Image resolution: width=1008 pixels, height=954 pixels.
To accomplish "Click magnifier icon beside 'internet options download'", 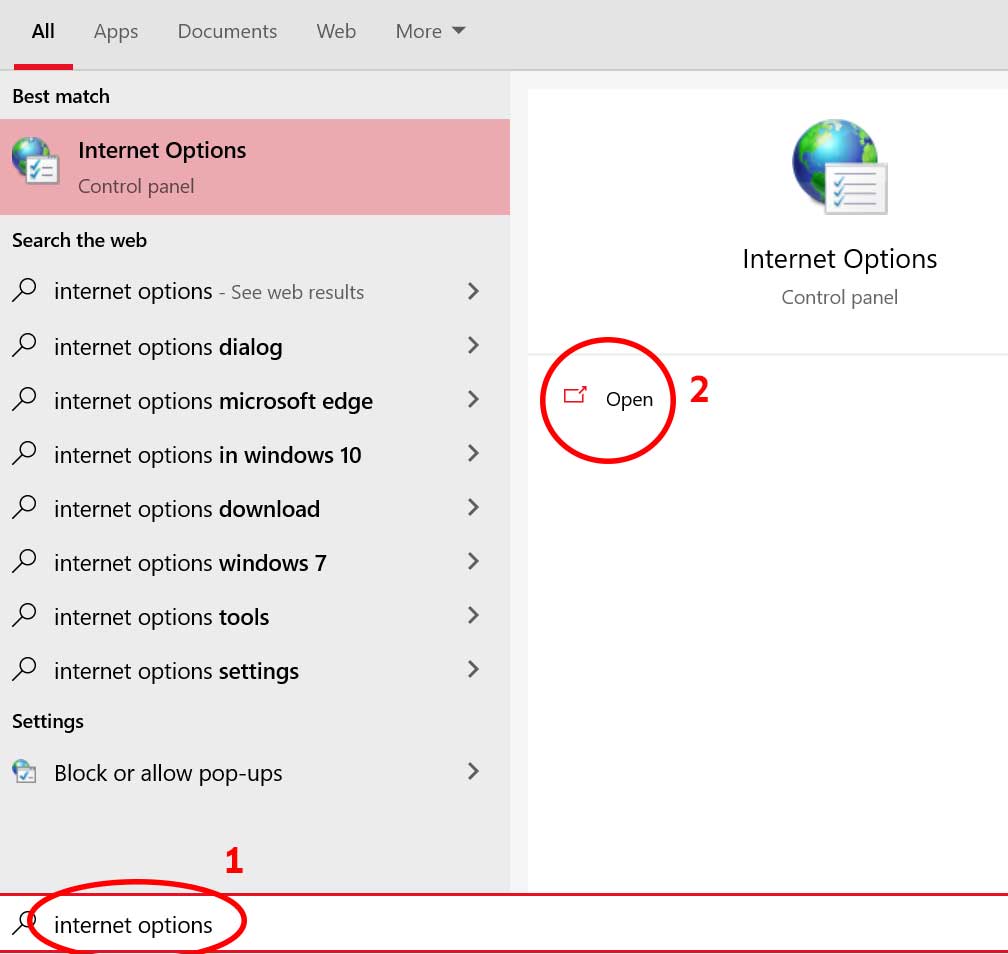I will 24,507.
